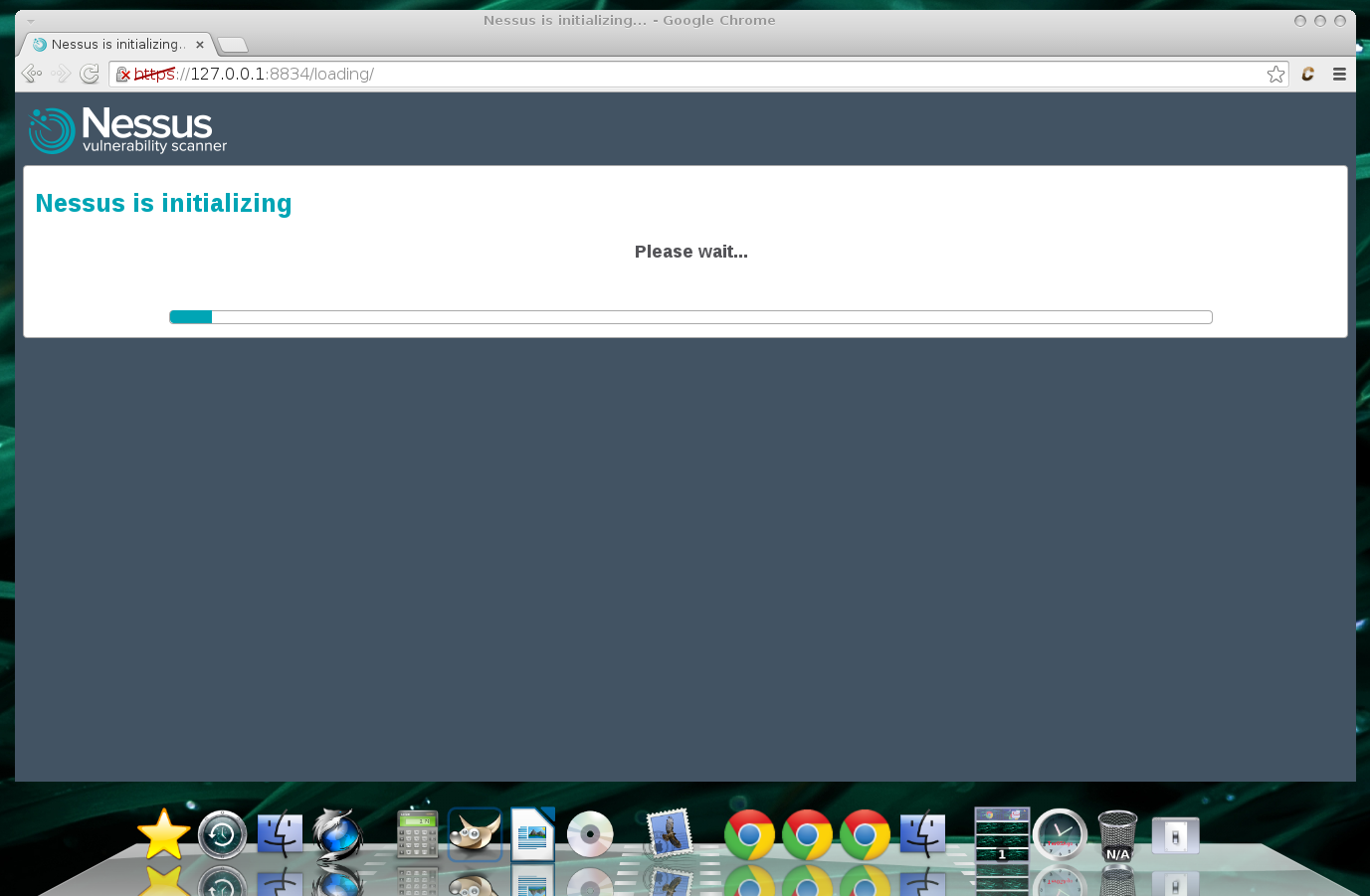Click the light switch dock icon

tap(1175, 835)
